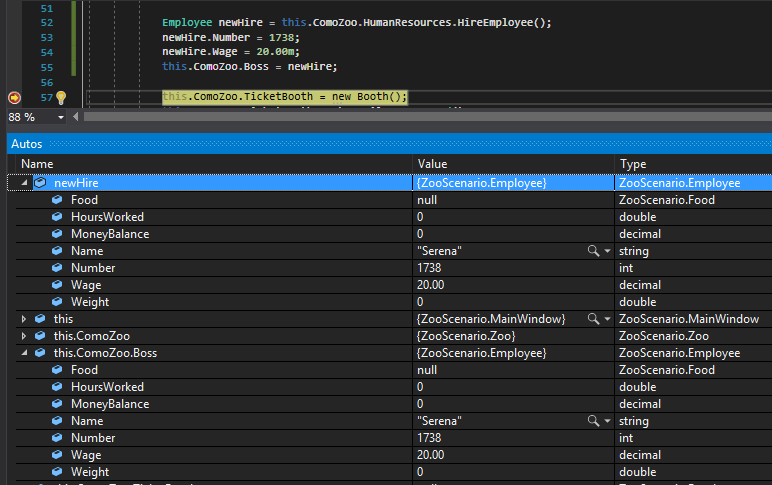Collapse the this.ComoZoo.Boss node
772x485 pixels.
[24, 353]
